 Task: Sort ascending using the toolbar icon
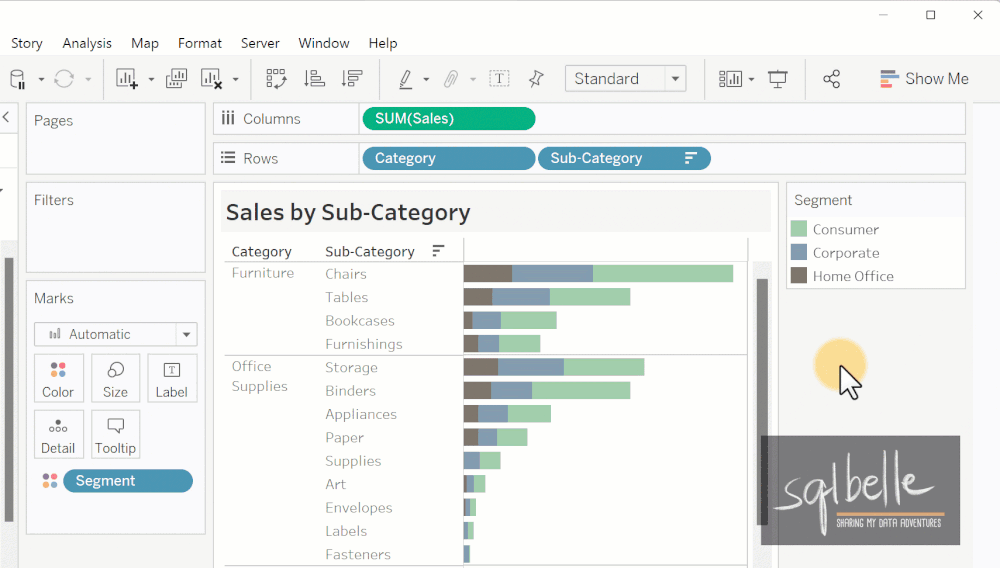point(314,79)
